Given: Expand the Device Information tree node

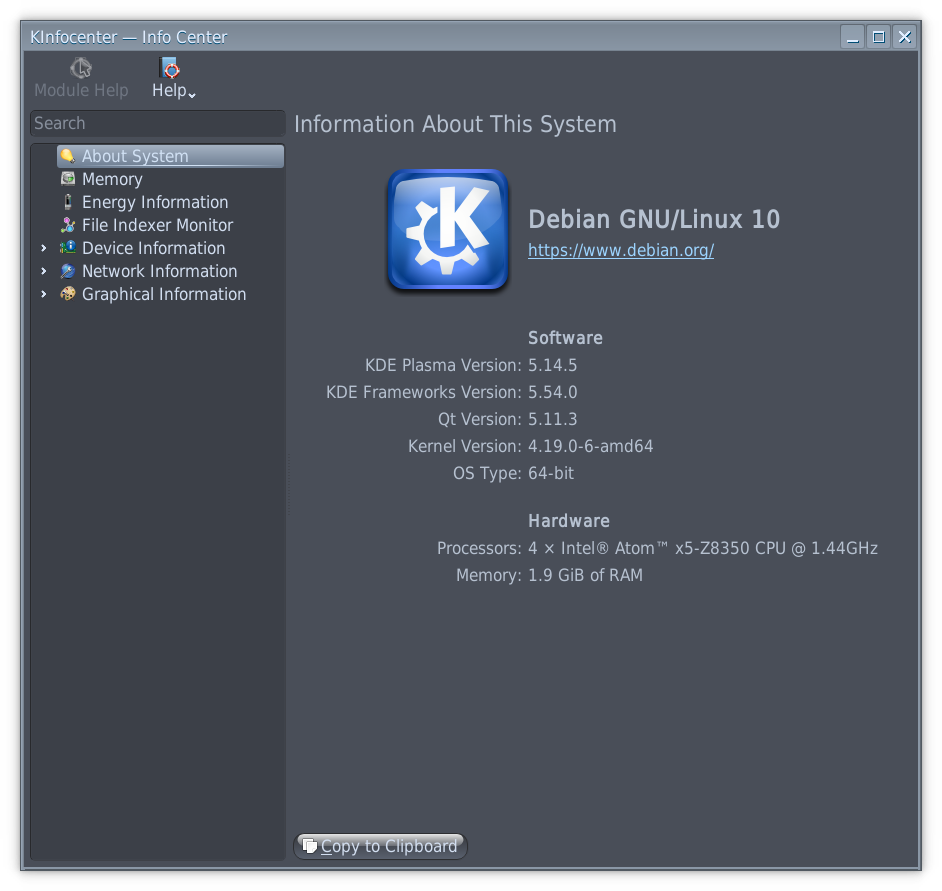Looking at the screenshot, I should (43, 248).
